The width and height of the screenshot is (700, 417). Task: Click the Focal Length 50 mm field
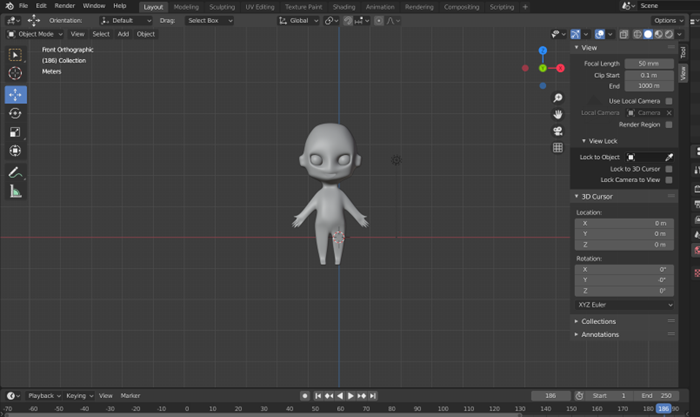point(649,63)
